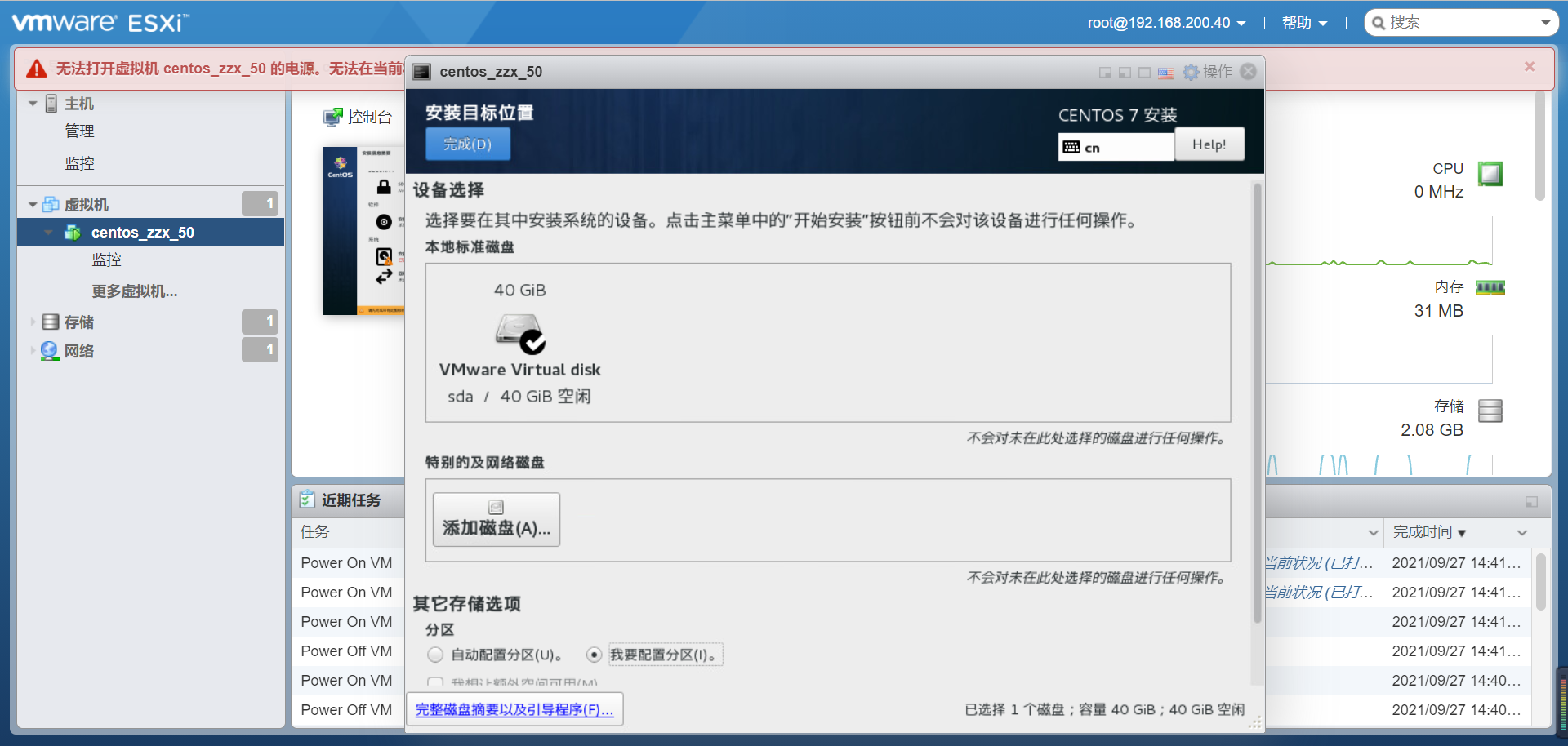The width and height of the screenshot is (1568, 746).
Task: Maximize console with full-size icon
Action: (x=1145, y=73)
